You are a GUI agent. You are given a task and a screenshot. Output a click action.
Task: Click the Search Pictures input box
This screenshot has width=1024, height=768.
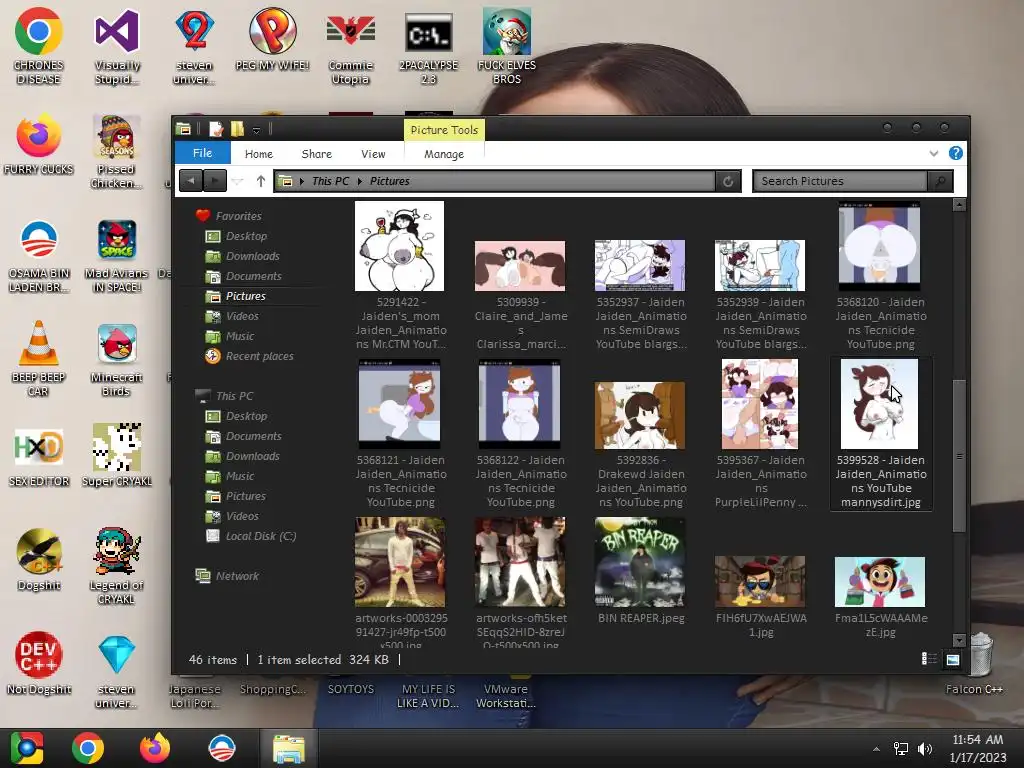coord(840,181)
